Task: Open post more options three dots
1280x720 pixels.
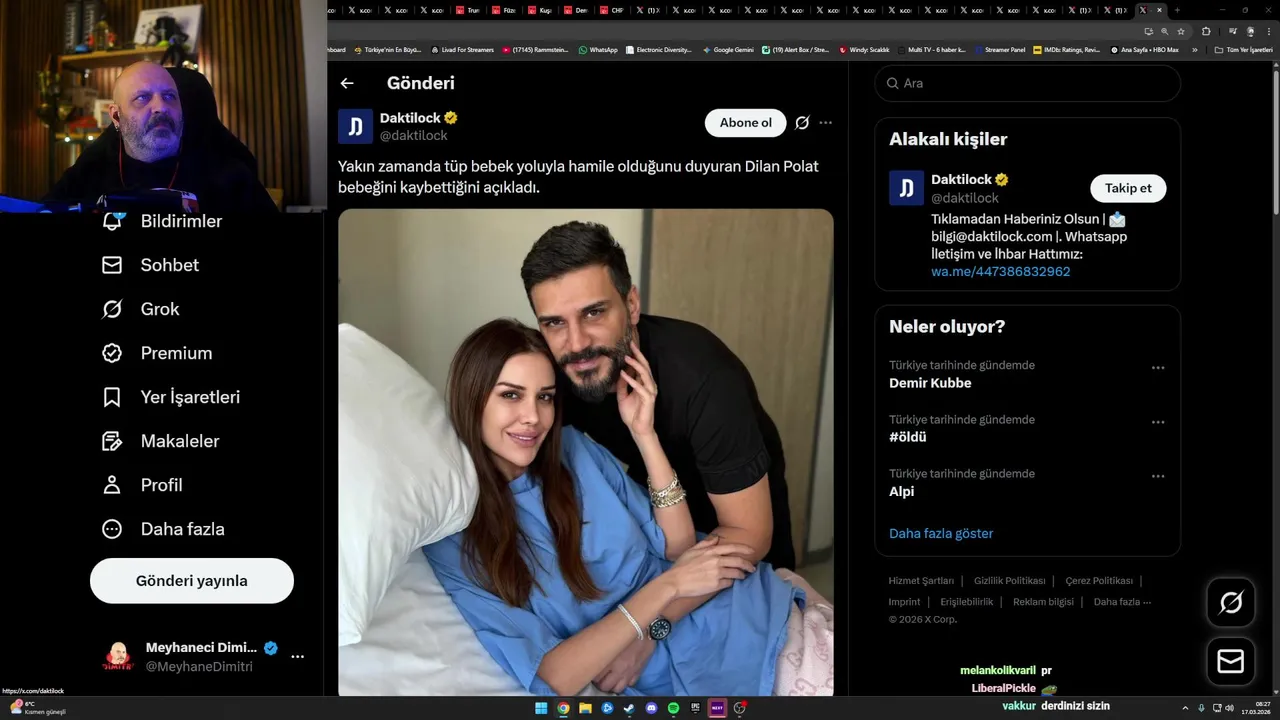Action: (x=826, y=123)
